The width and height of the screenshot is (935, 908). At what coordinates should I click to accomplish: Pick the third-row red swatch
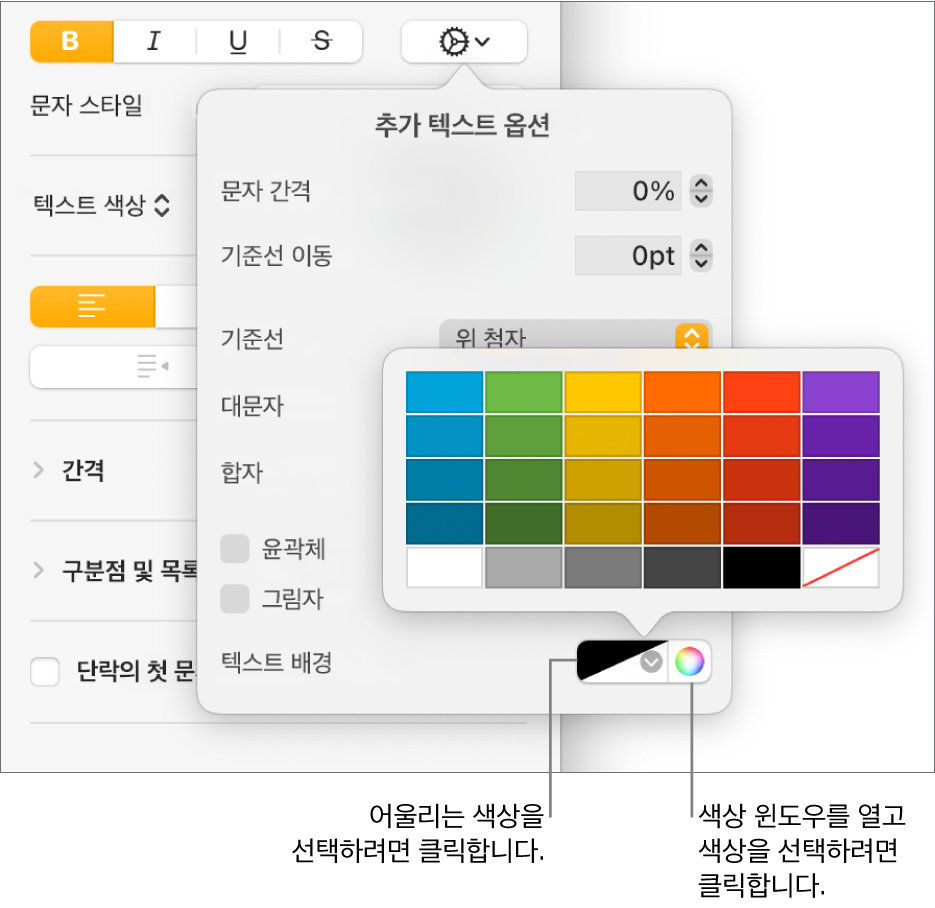click(x=761, y=480)
